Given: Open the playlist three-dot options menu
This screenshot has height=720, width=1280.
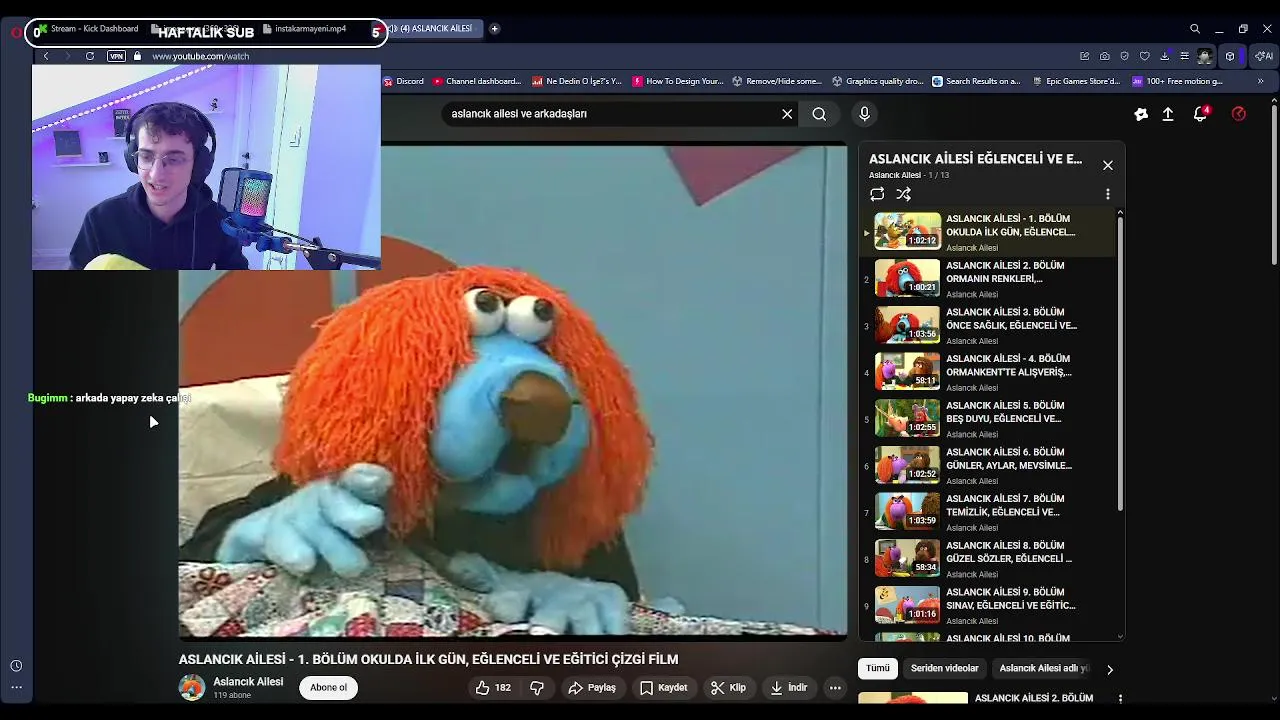Looking at the screenshot, I should (x=1108, y=194).
